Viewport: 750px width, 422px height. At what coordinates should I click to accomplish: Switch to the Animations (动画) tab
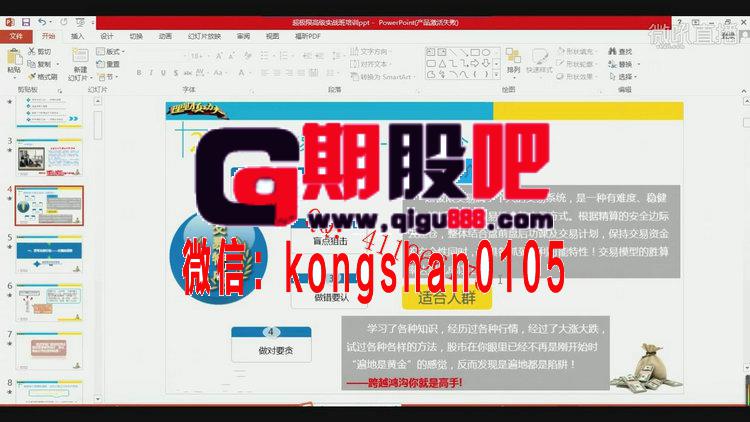(165, 36)
